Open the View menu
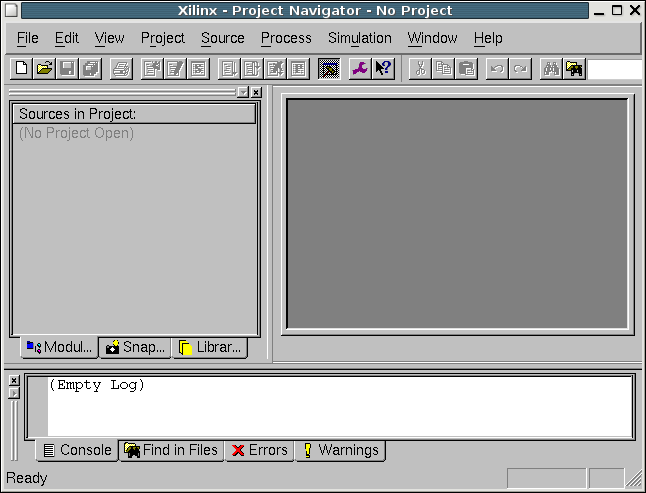This screenshot has height=493, width=646. pyautogui.click(x=109, y=38)
